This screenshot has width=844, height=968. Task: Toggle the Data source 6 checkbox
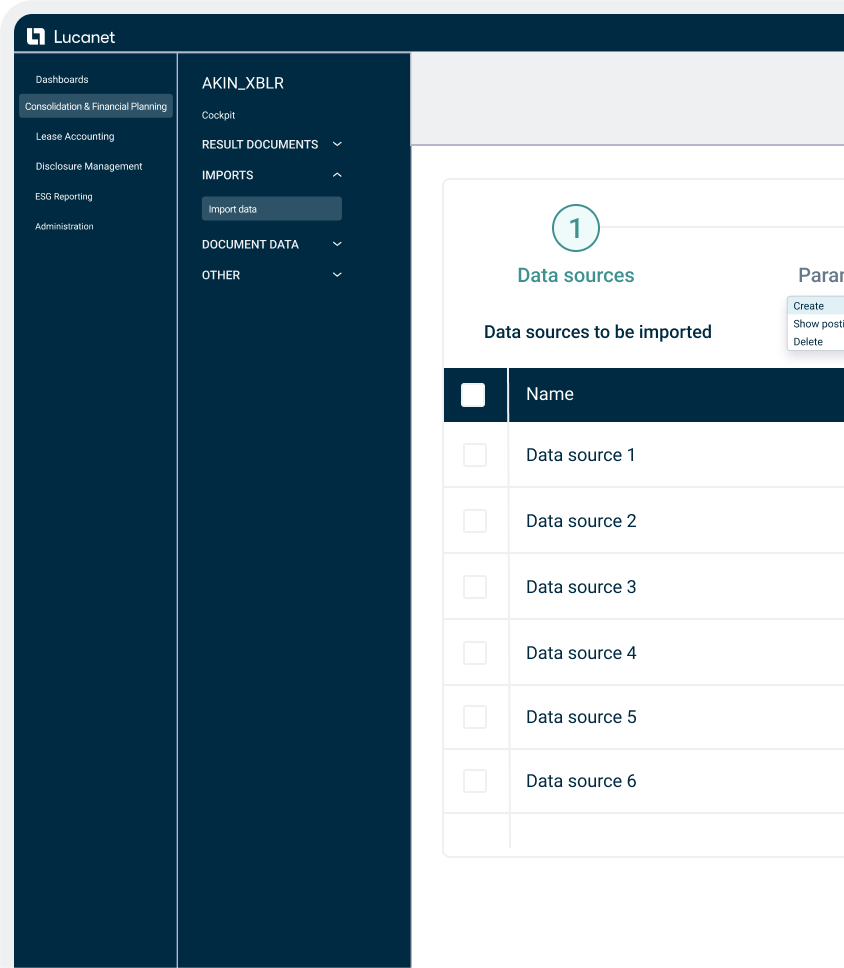(475, 781)
